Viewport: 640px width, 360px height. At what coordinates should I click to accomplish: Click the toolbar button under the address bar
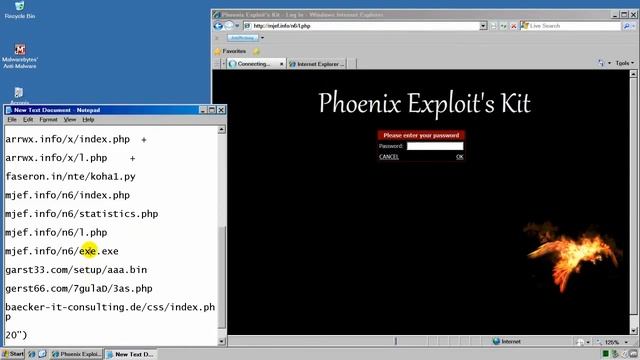pos(243,38)
